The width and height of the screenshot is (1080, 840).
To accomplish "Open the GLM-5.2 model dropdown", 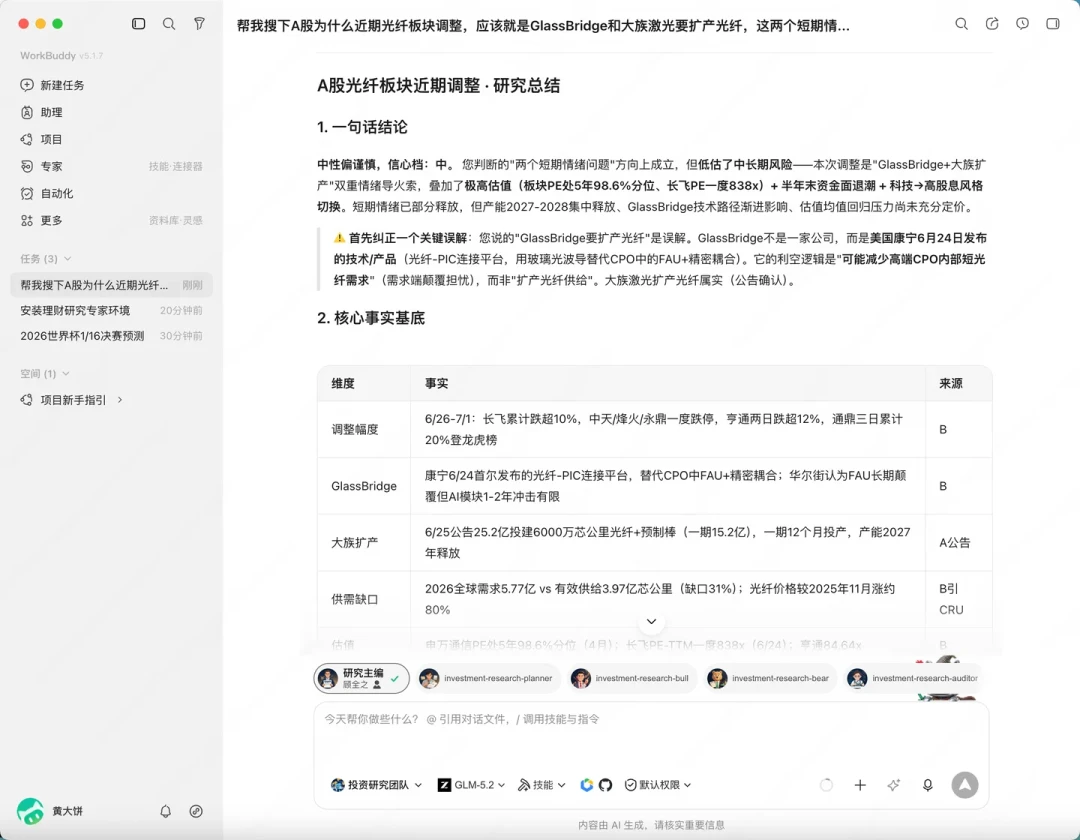I will [472, 785].
